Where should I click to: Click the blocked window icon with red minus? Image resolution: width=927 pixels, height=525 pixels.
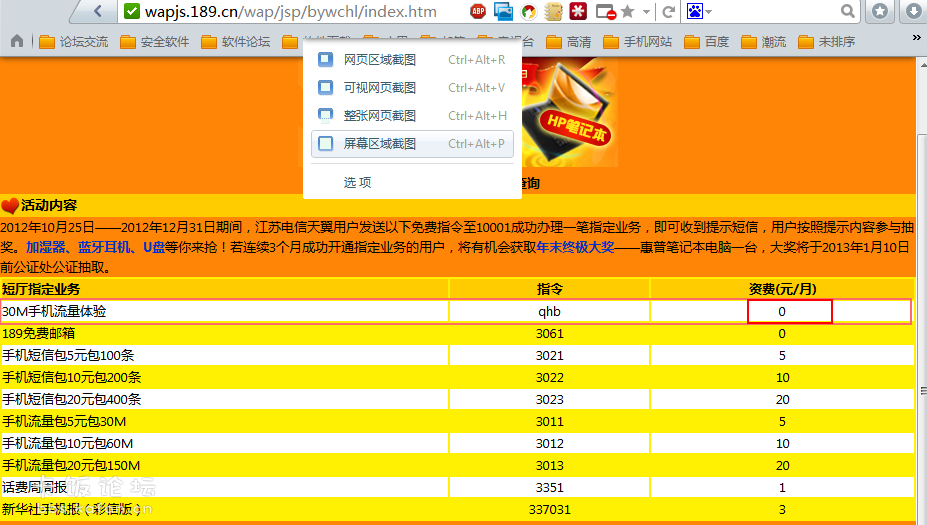click(605, 12)
